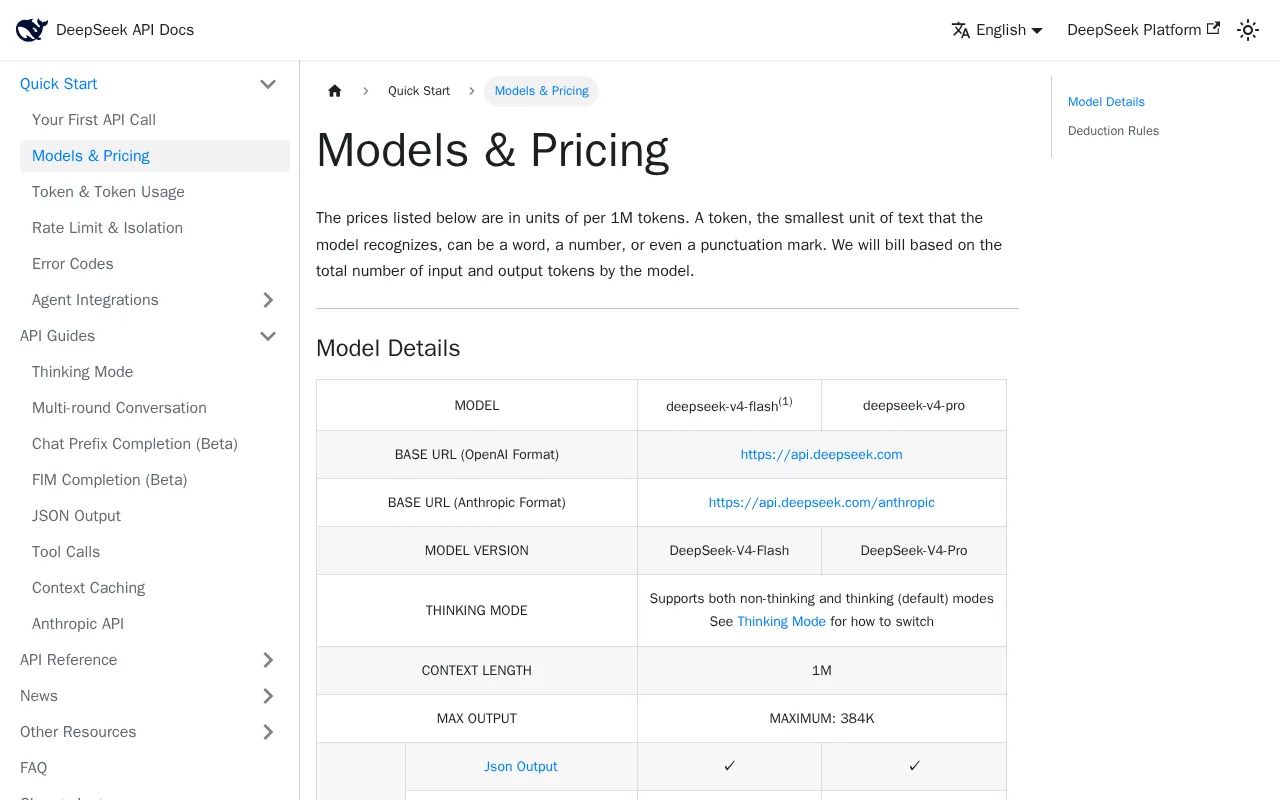The height and width of the screenshot is (800, 1280).
Task: Jump to Model Details in table of contents
Action: [x=1106, y=102]
